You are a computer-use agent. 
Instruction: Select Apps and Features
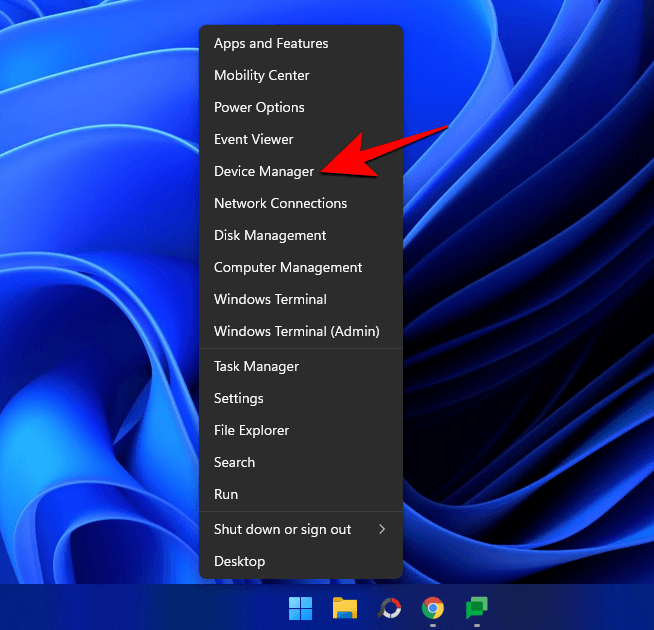[x=271, y=43]
